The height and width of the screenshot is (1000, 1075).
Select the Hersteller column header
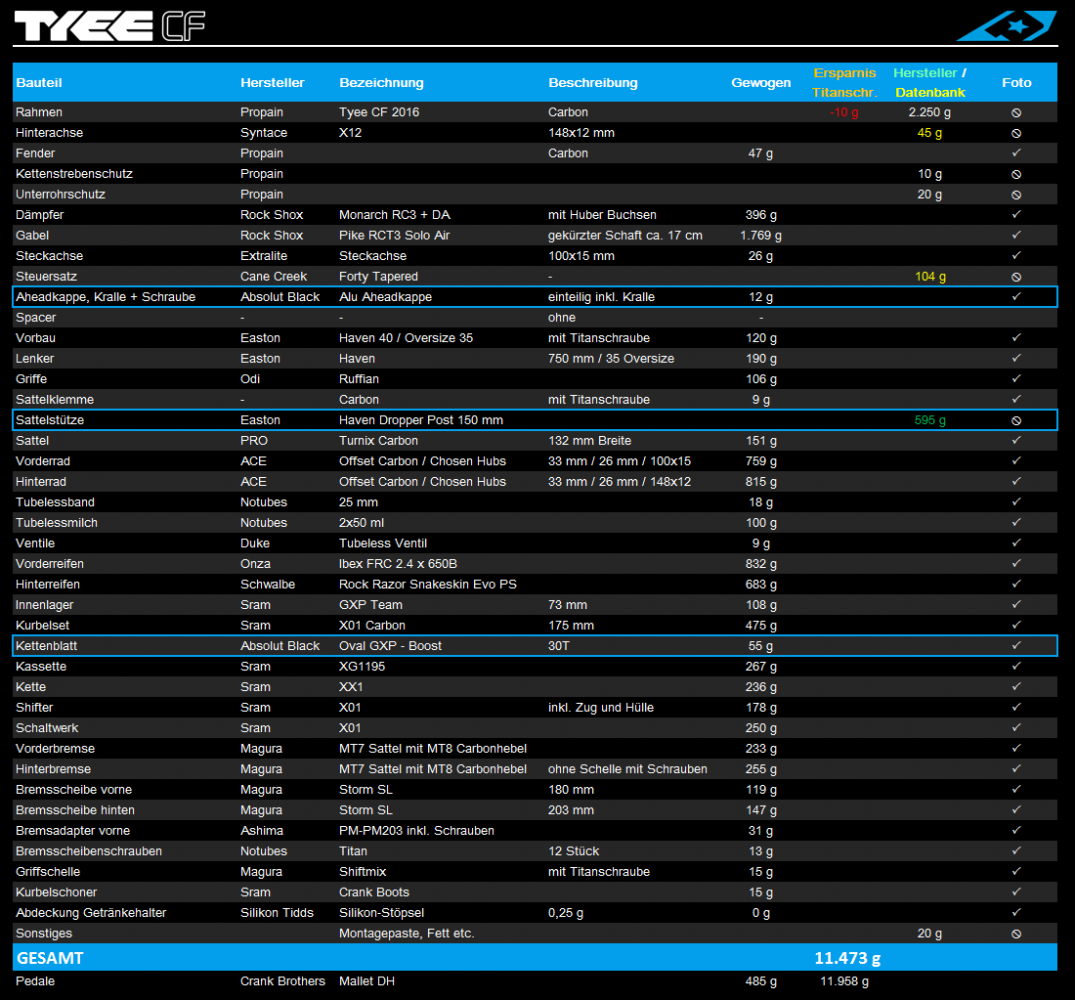click(272, 83)
